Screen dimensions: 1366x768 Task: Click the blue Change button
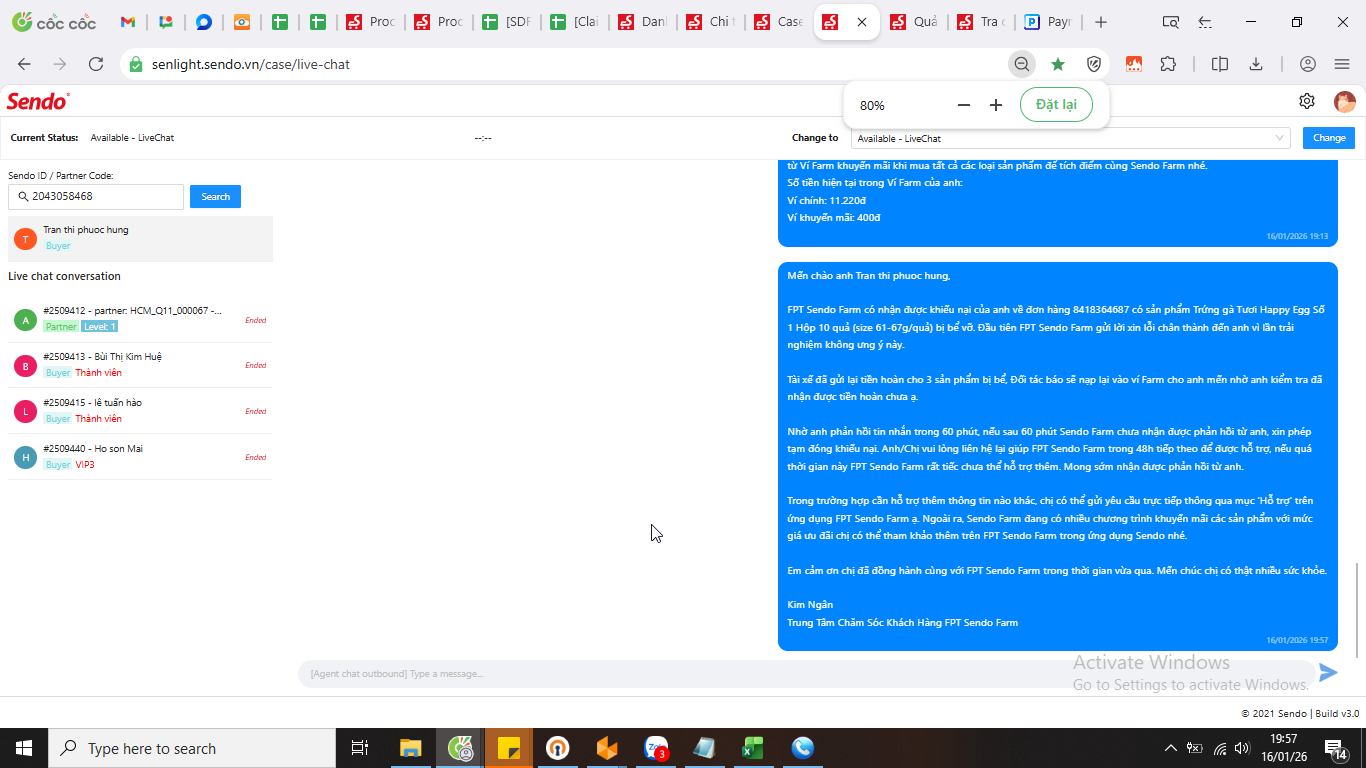(x=1329, y=138)
